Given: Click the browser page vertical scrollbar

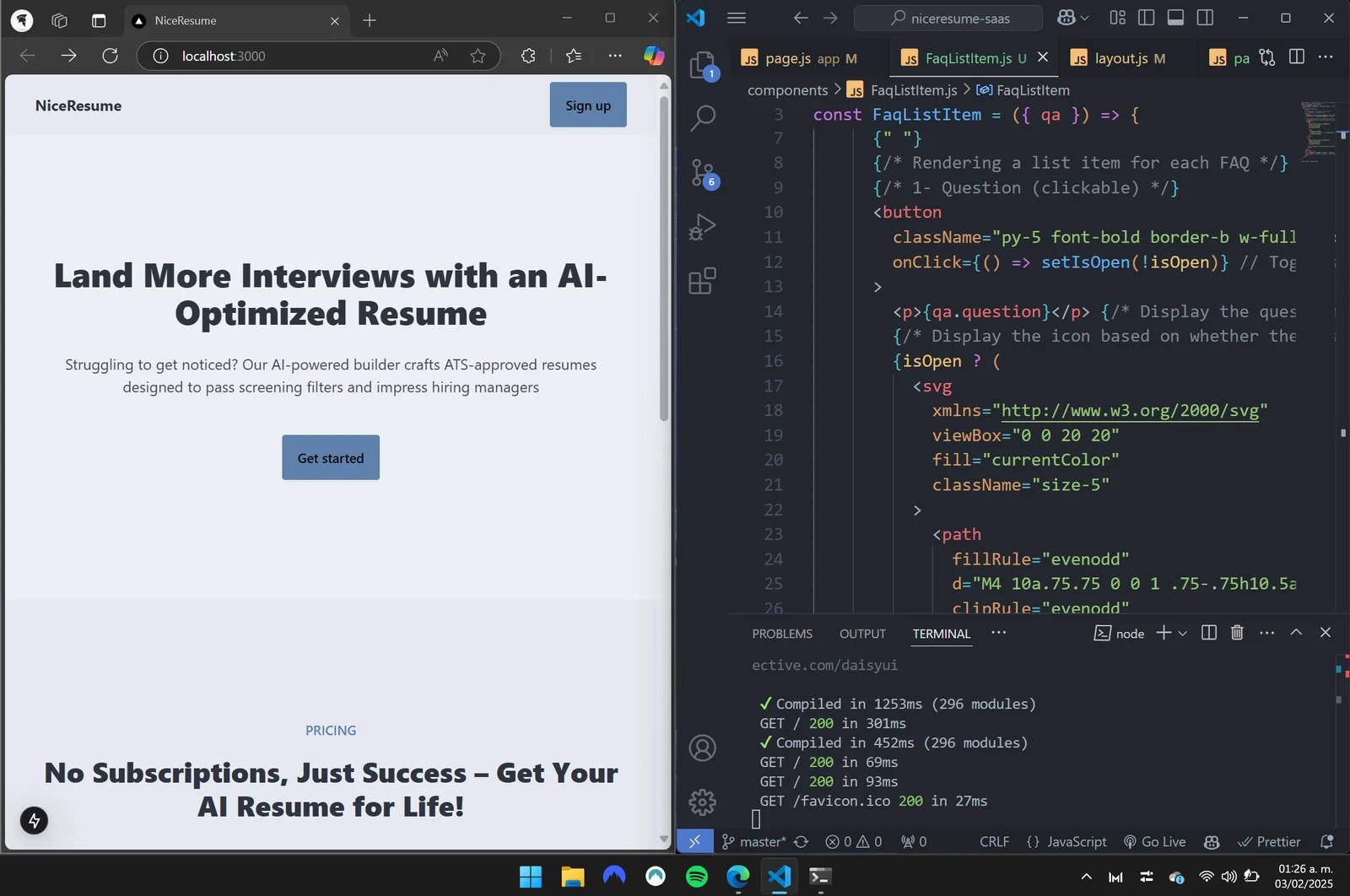Looking at the screenshot, I should [664, 253].
